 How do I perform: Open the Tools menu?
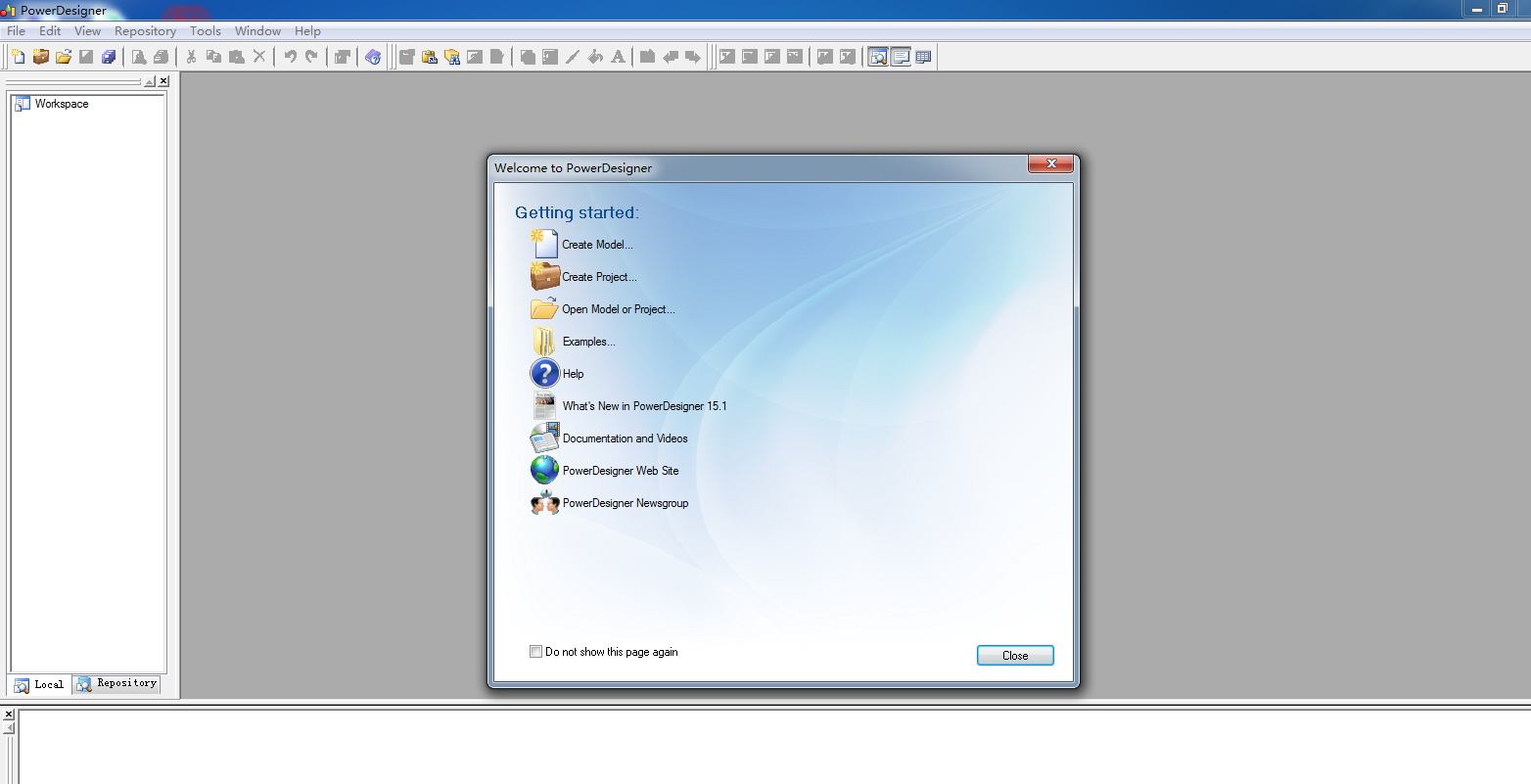[206, 31]
